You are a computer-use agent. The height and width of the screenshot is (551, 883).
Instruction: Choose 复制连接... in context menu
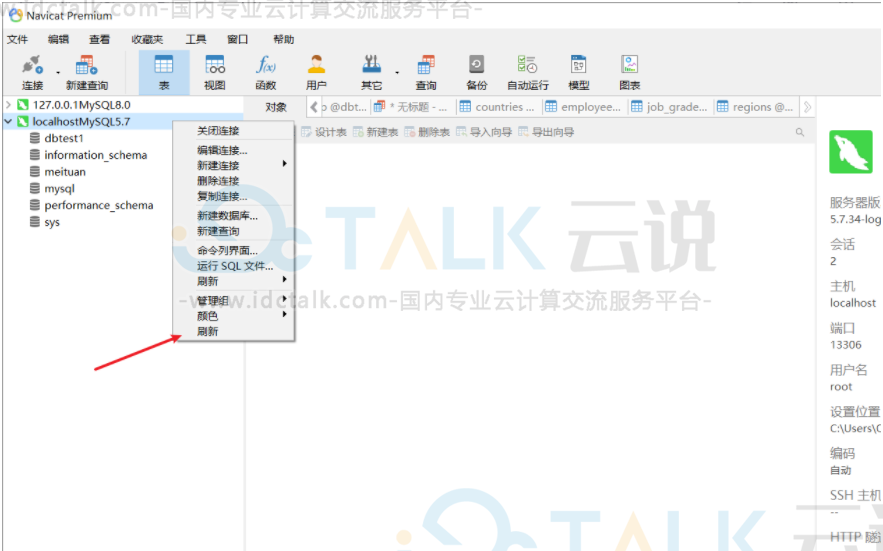click(x=233, y=197)
